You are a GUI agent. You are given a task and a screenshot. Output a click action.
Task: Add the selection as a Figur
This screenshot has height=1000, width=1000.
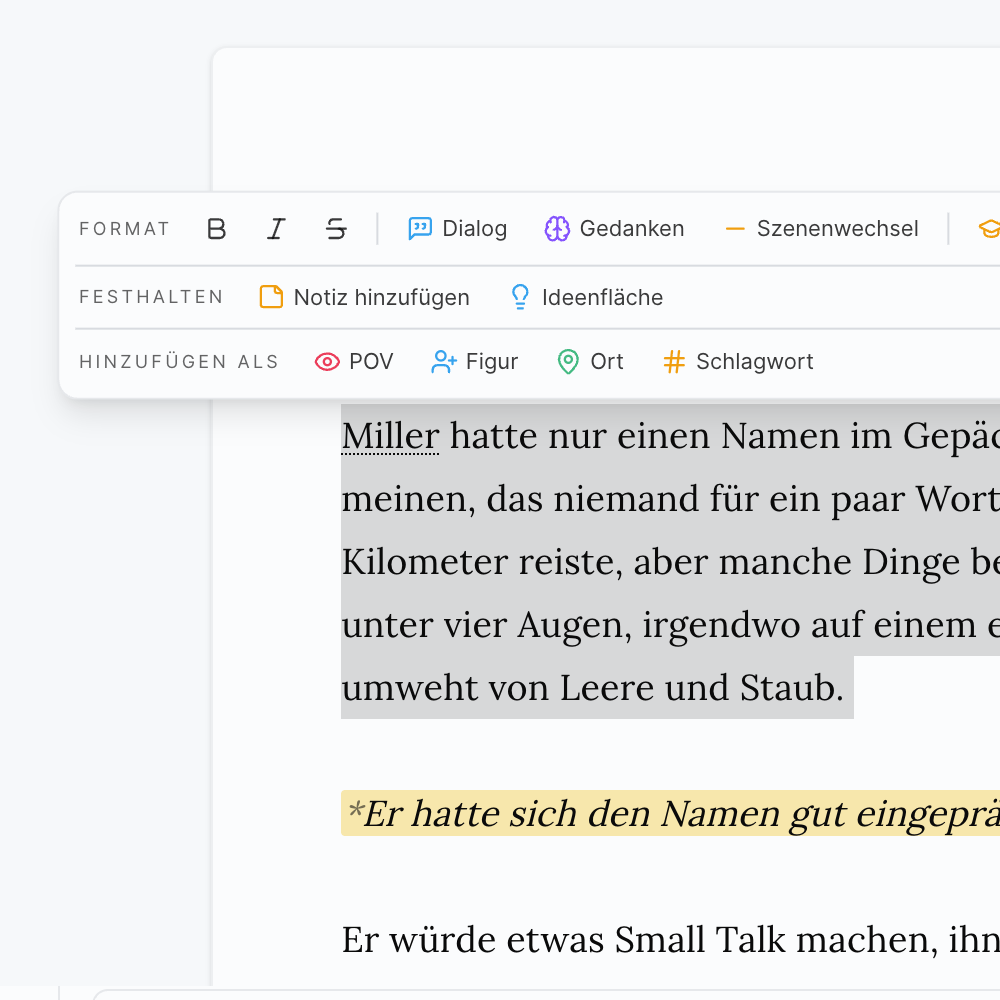474,362
